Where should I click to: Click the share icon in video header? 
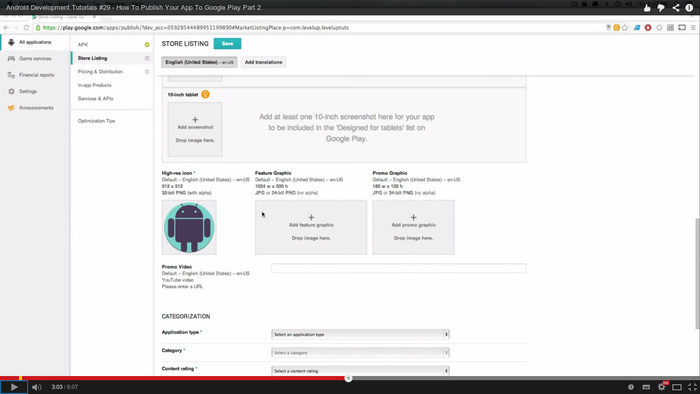(x=676, y=8)
